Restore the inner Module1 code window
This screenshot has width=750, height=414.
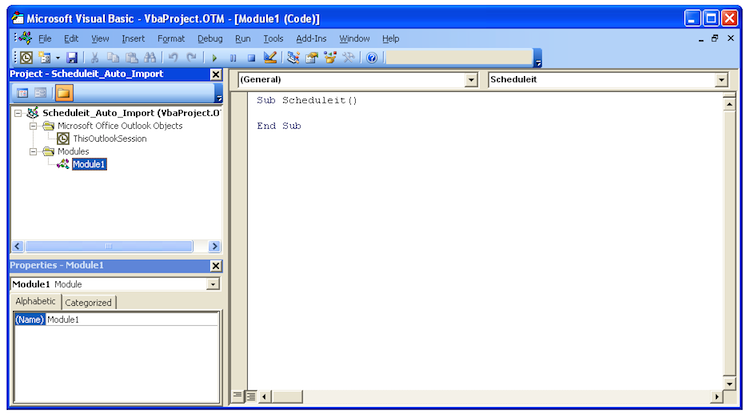coord(715,38)
